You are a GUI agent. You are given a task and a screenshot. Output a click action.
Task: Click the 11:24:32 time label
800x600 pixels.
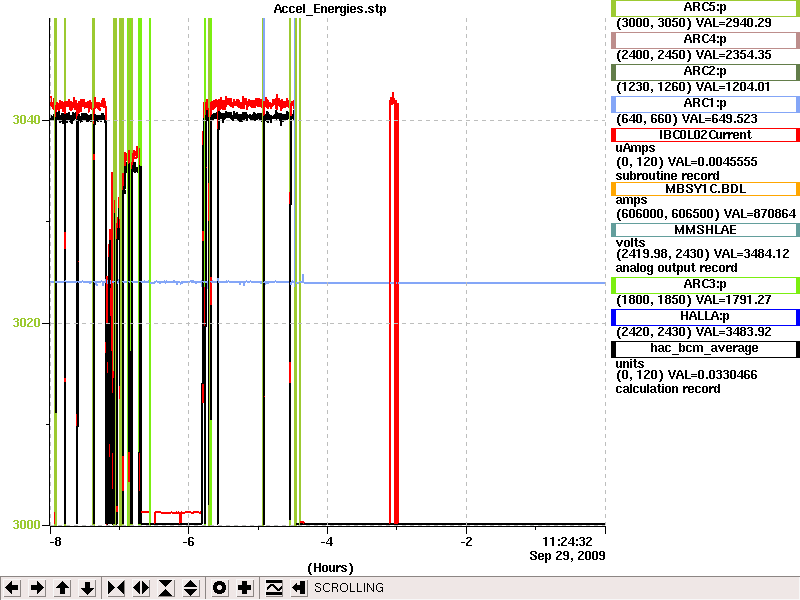[x=567, y=542]
